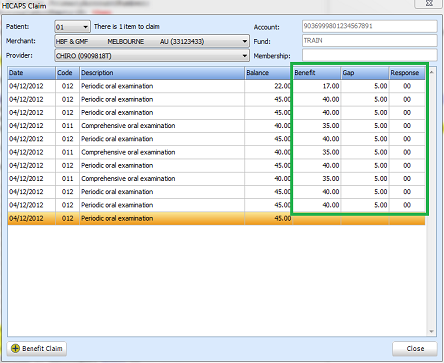Click "There is 1 item to claim" text
The image size is (444, 363).
127,27
